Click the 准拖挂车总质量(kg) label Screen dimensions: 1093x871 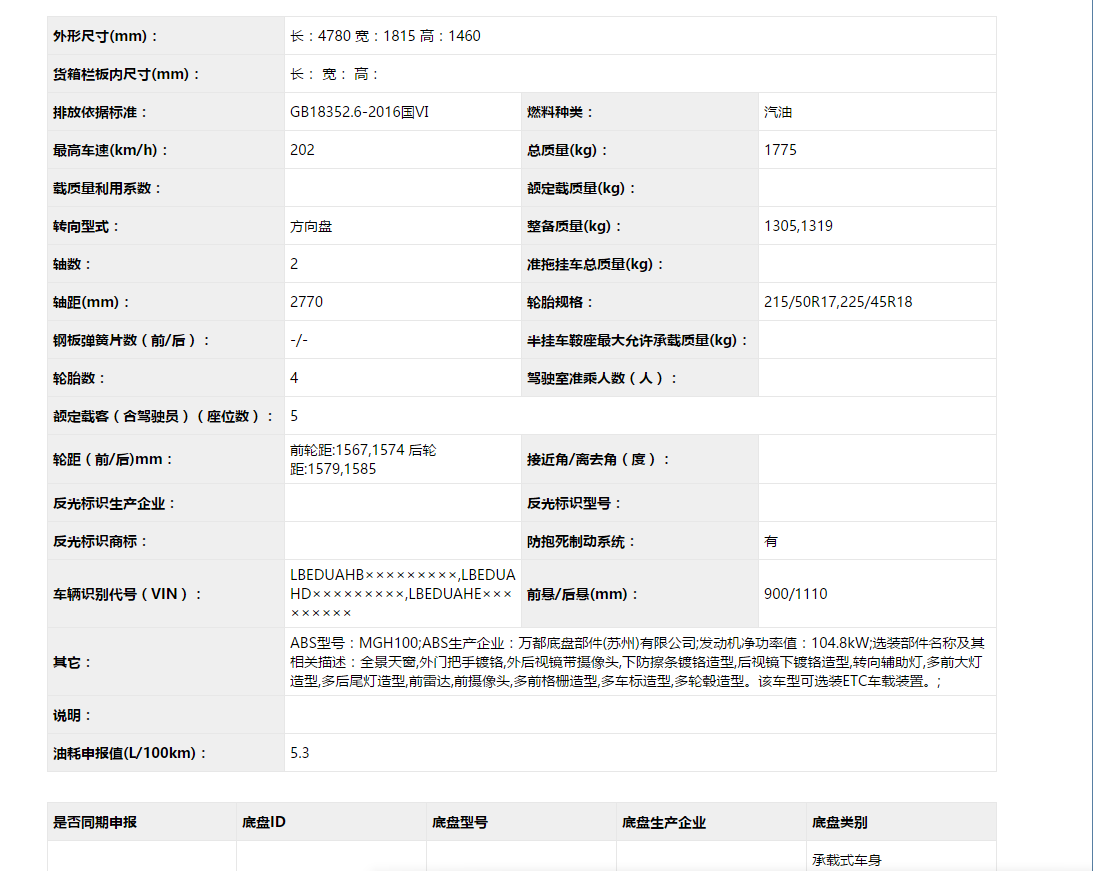point(595,264)
